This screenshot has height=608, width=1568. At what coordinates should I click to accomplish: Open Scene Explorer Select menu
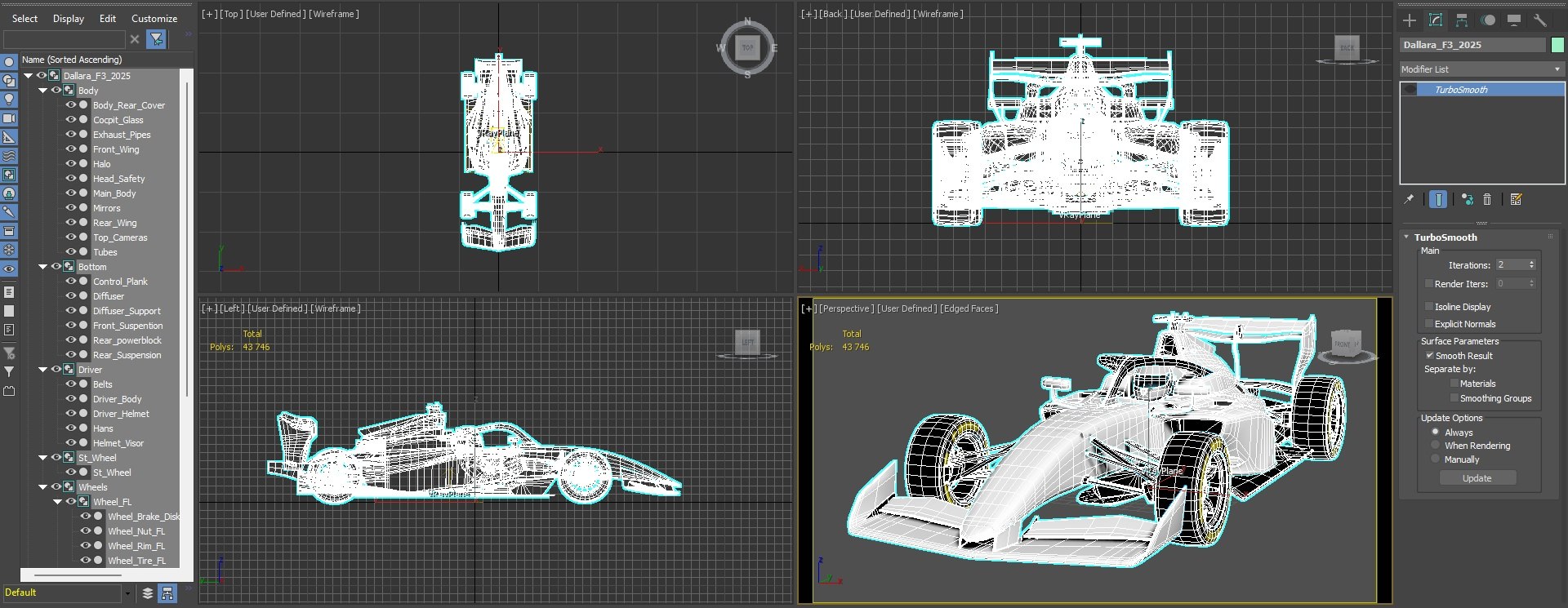24,18
